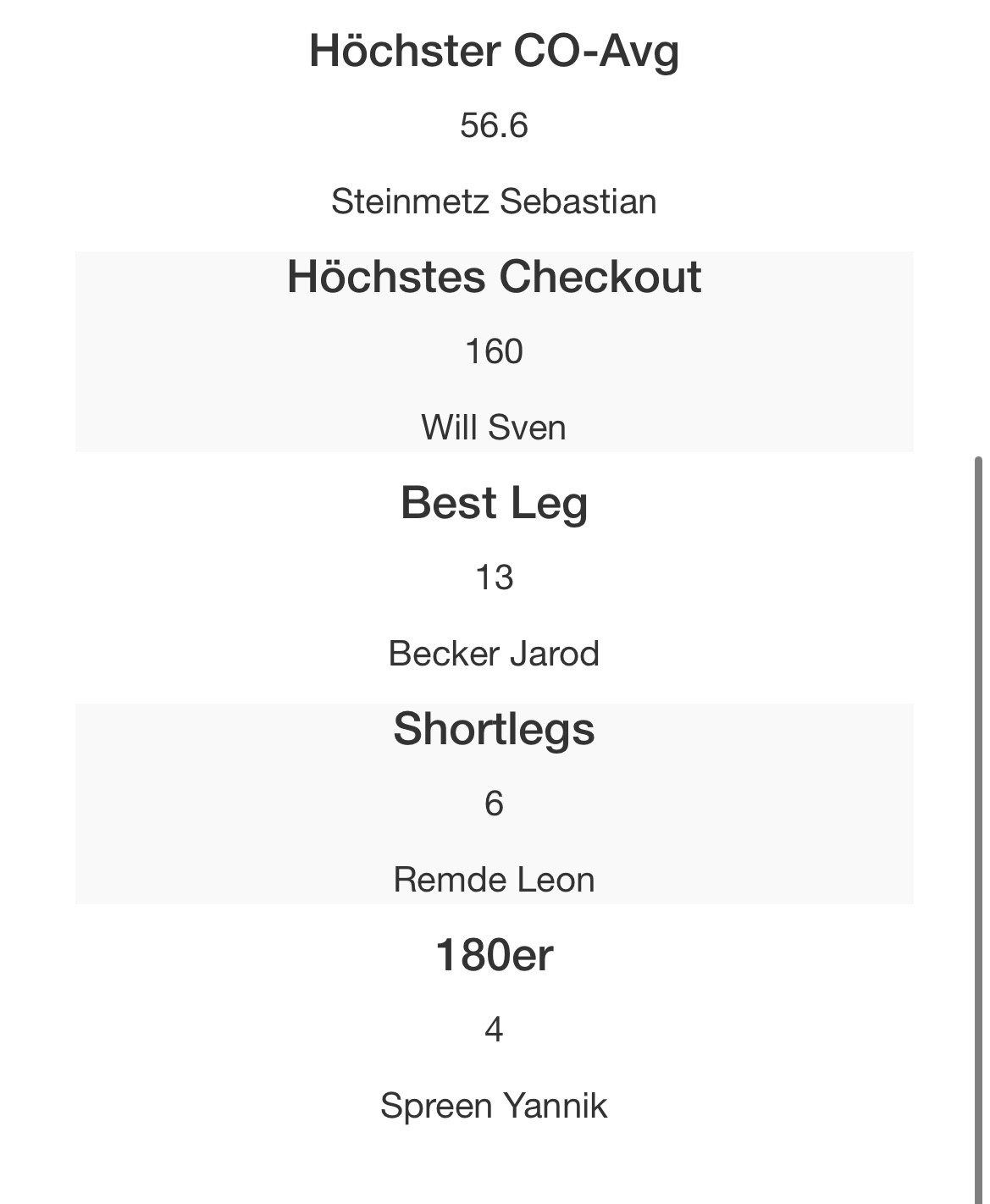Select the 56.6 checkout average value
This screenshot has height=1204, width=990.
494,125
